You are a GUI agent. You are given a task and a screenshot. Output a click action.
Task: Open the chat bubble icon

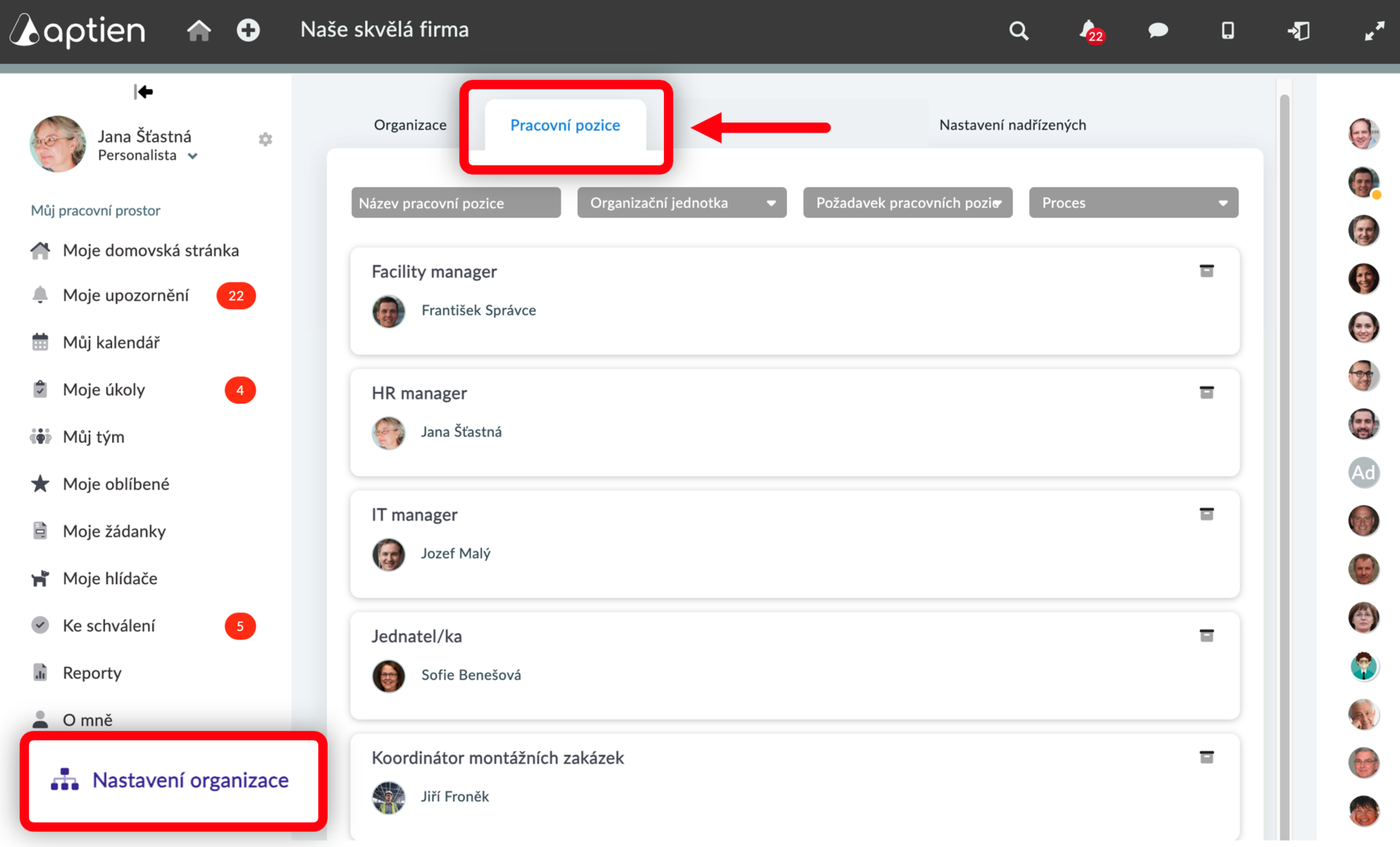(1158, 31)
